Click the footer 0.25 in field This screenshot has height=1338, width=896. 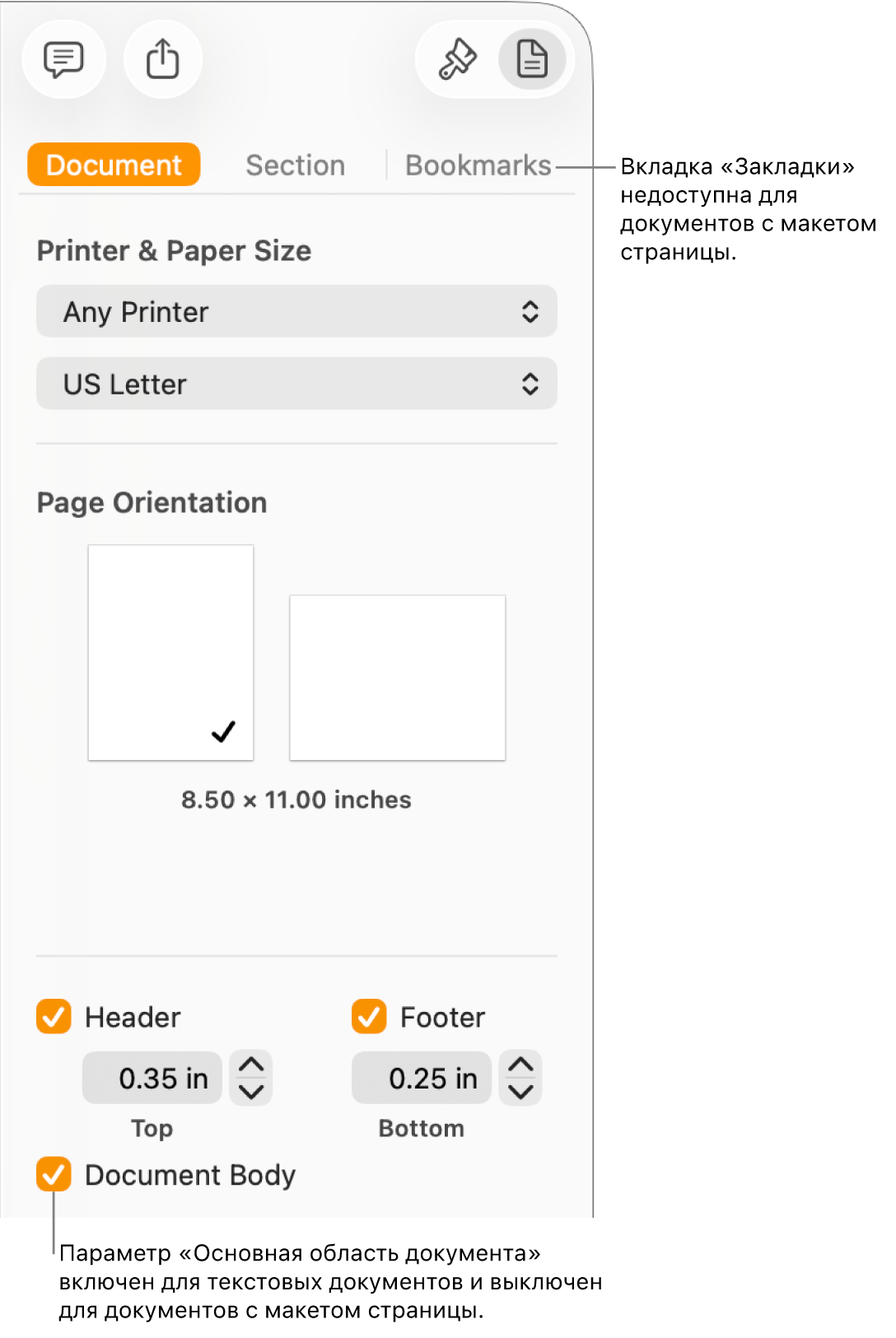pos(422,1078)
